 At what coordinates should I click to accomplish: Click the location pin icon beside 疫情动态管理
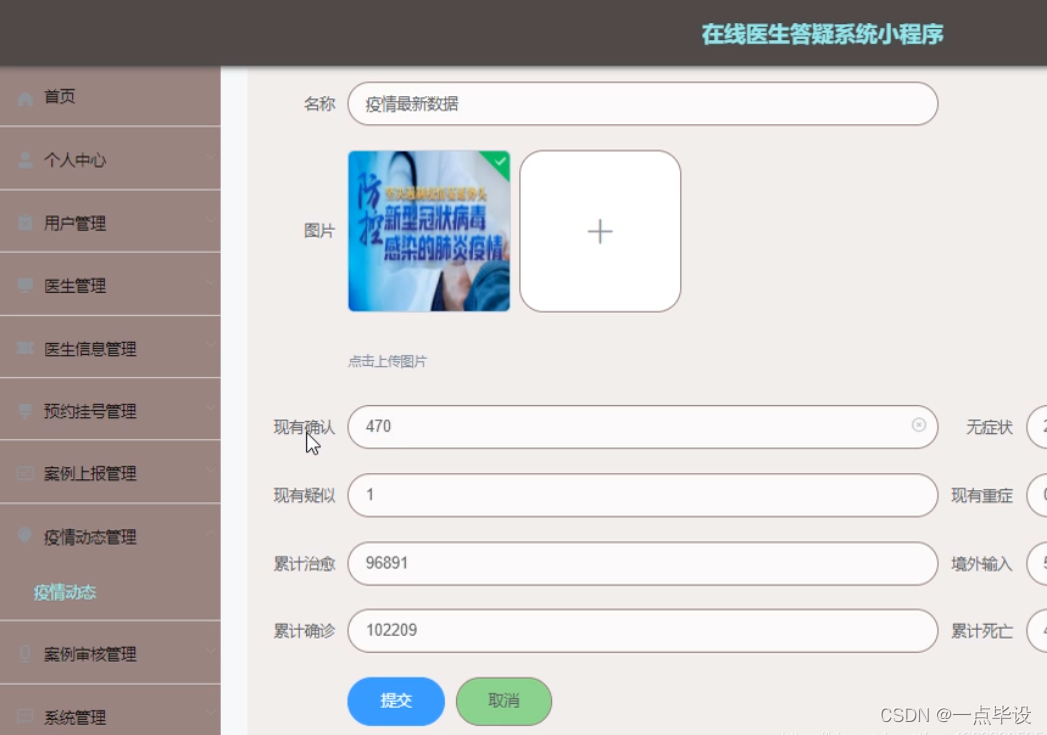[26, 537]
